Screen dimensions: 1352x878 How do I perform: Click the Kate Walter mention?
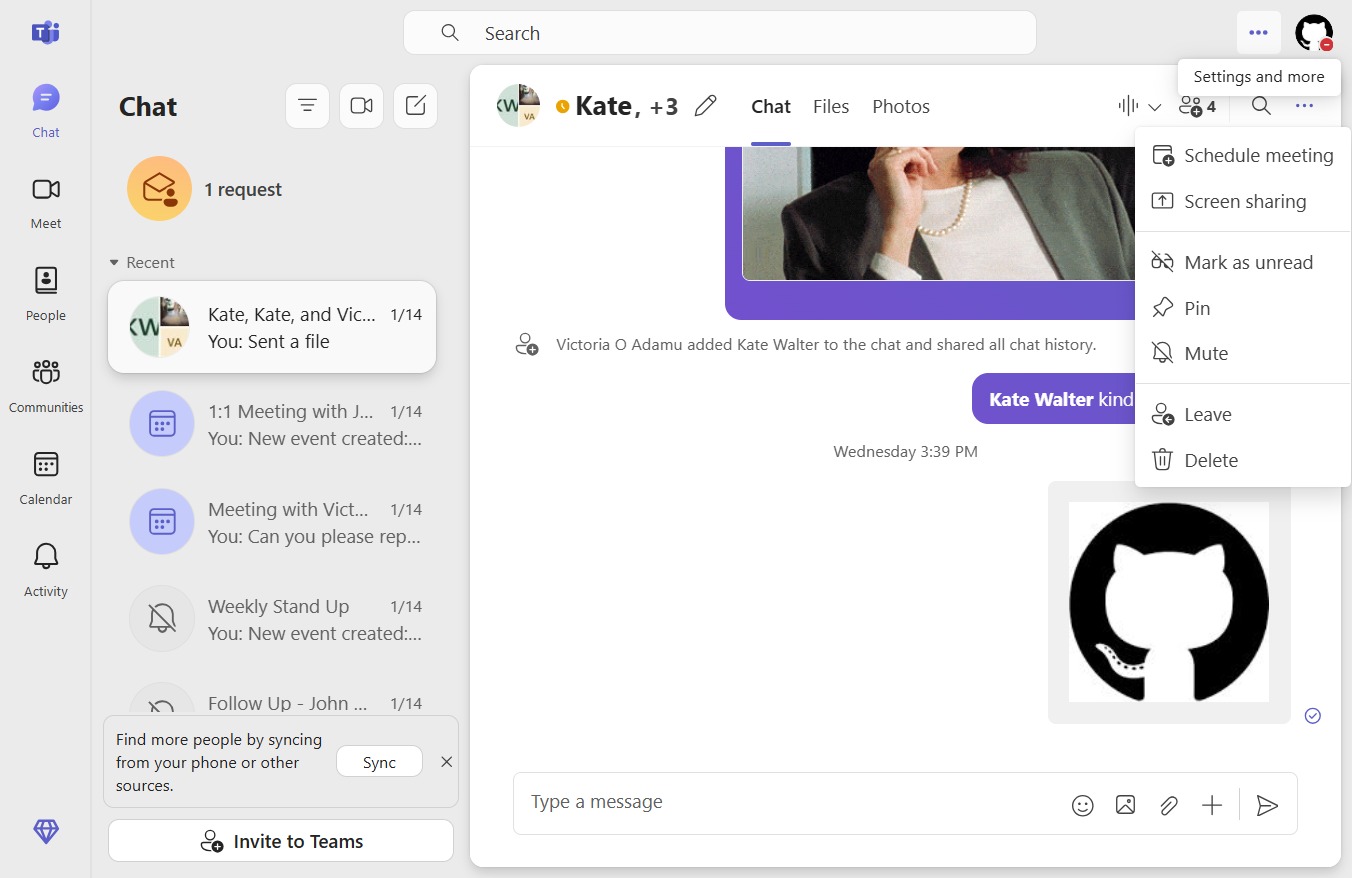[x=1041, y=399]
